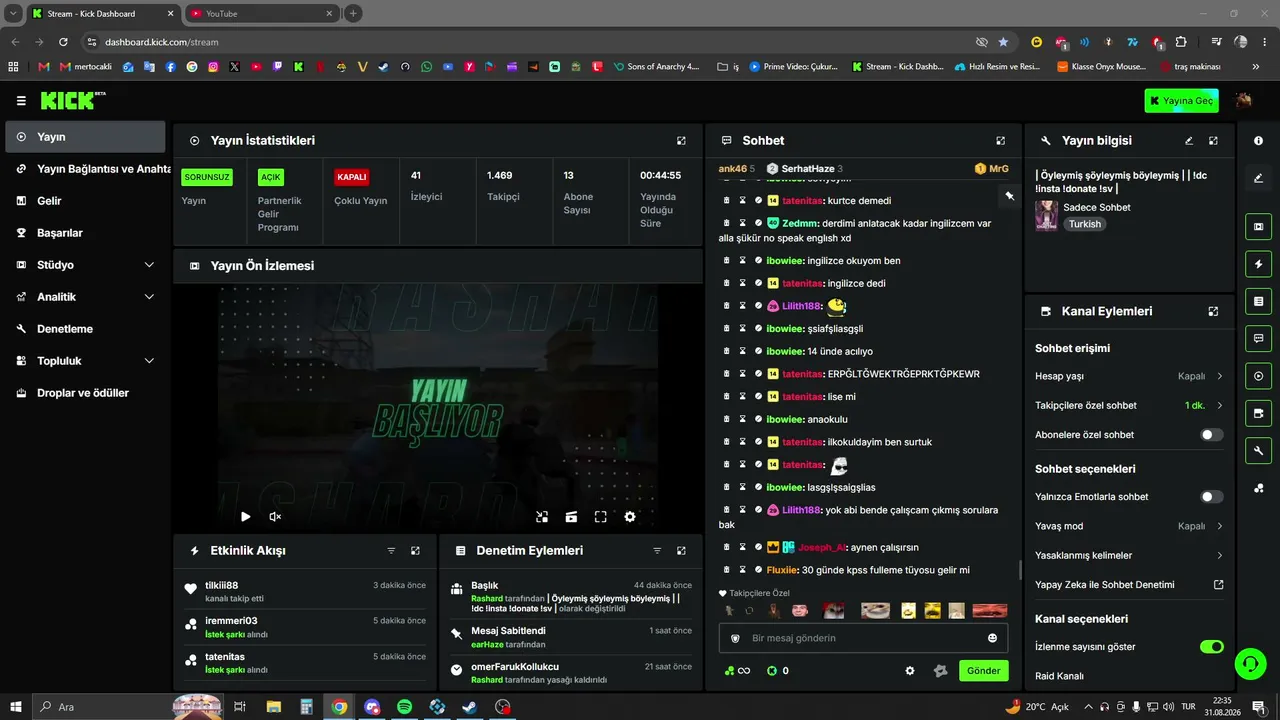Viewport: 1280px width, 720px height.
Task: Open Hesap yaşı options chevron
Action: [x=1219, y=376]
